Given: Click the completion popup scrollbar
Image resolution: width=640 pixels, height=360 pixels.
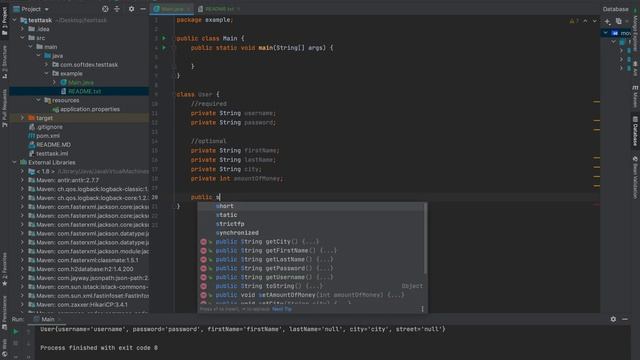Looking at the screenshot, I should click(426, 239).
